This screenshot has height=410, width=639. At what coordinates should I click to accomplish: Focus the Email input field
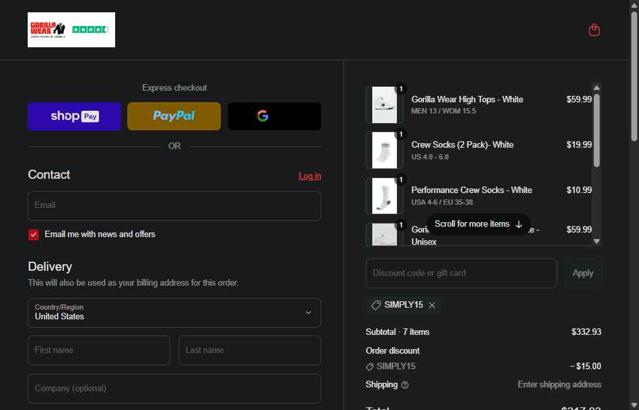click(174, 205)
